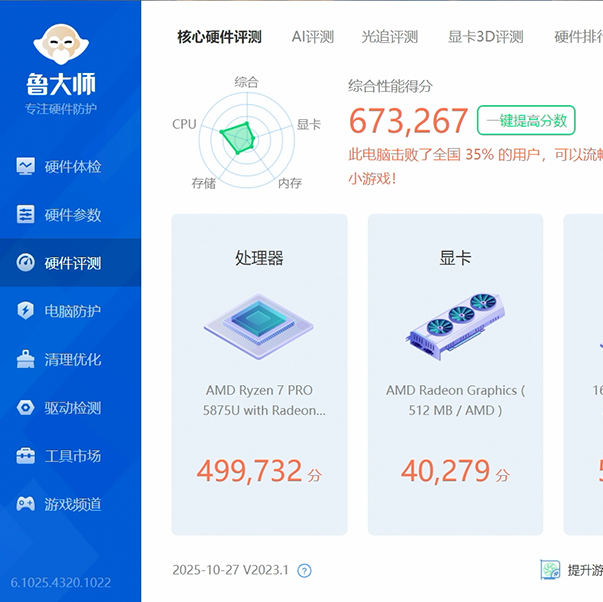Open the 显卡3D评测 tab
Viewport: 603px width, 602px height.
click(485, 37)
